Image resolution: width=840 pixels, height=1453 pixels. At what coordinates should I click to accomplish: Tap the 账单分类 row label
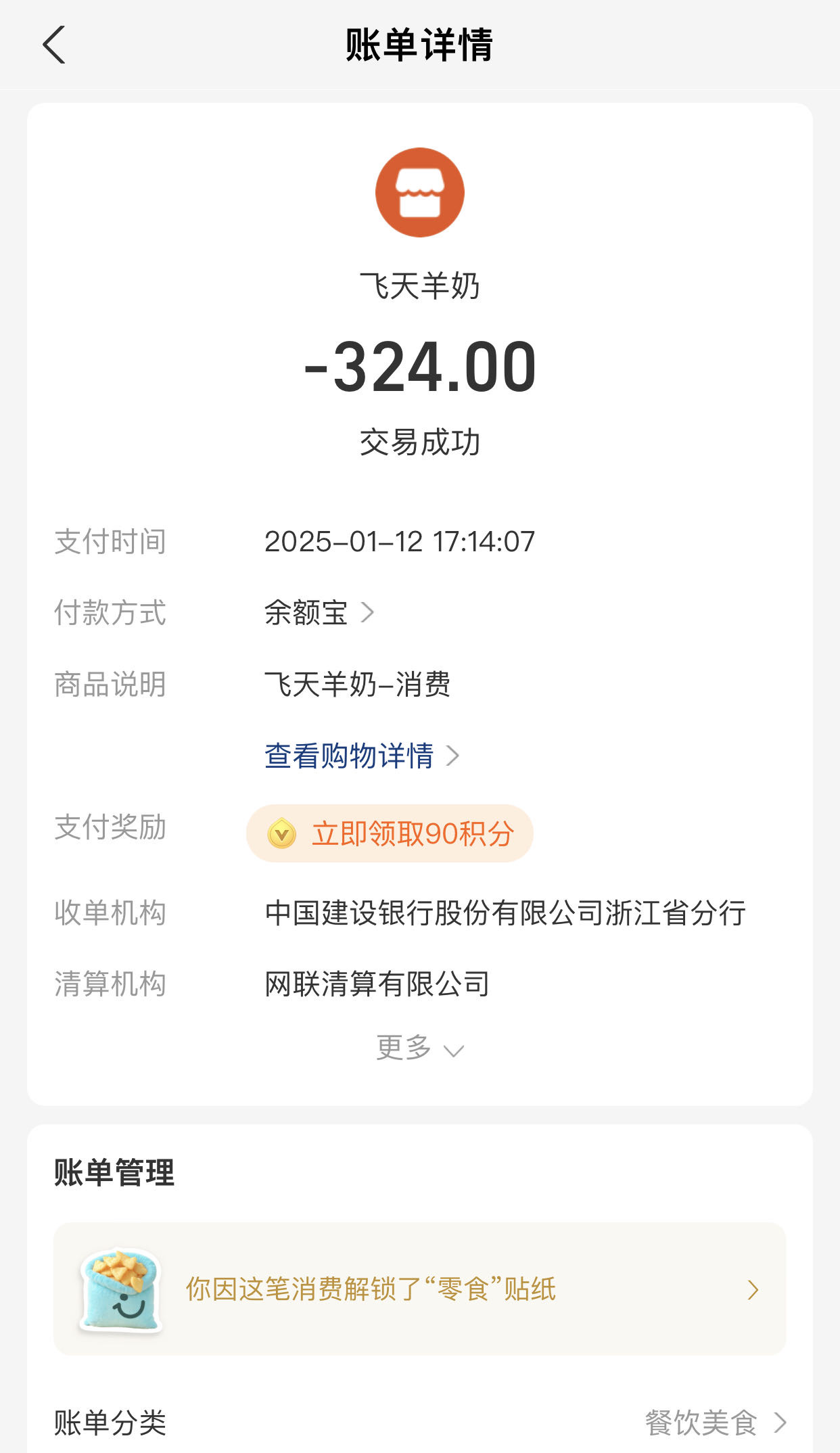(x=110, y=1423)
